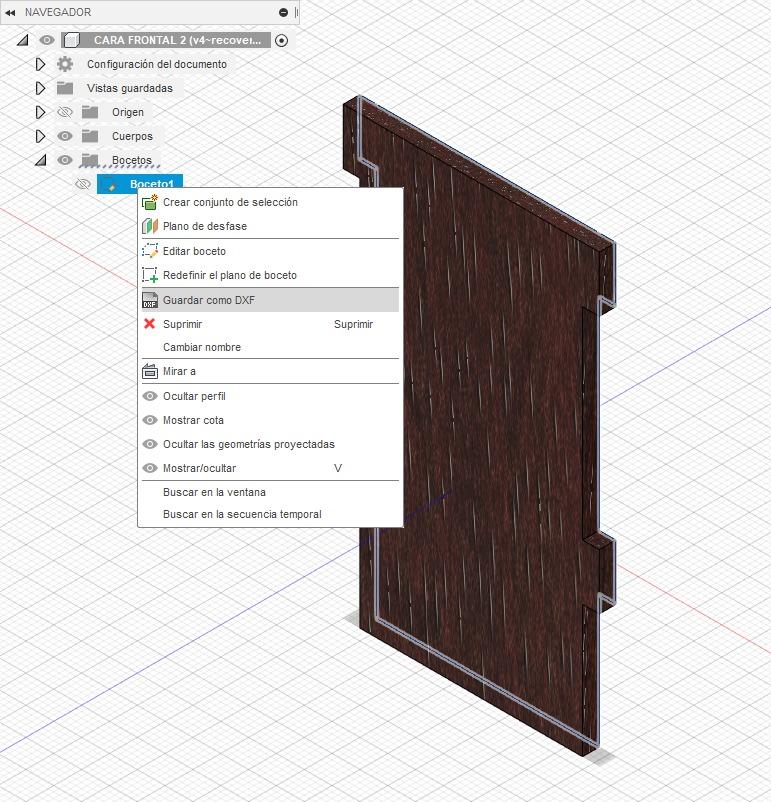Click the gear icon for Configuración del documento
Viewport: 771px width, 802px height.
pyautogui.click(x=65, y=64)
